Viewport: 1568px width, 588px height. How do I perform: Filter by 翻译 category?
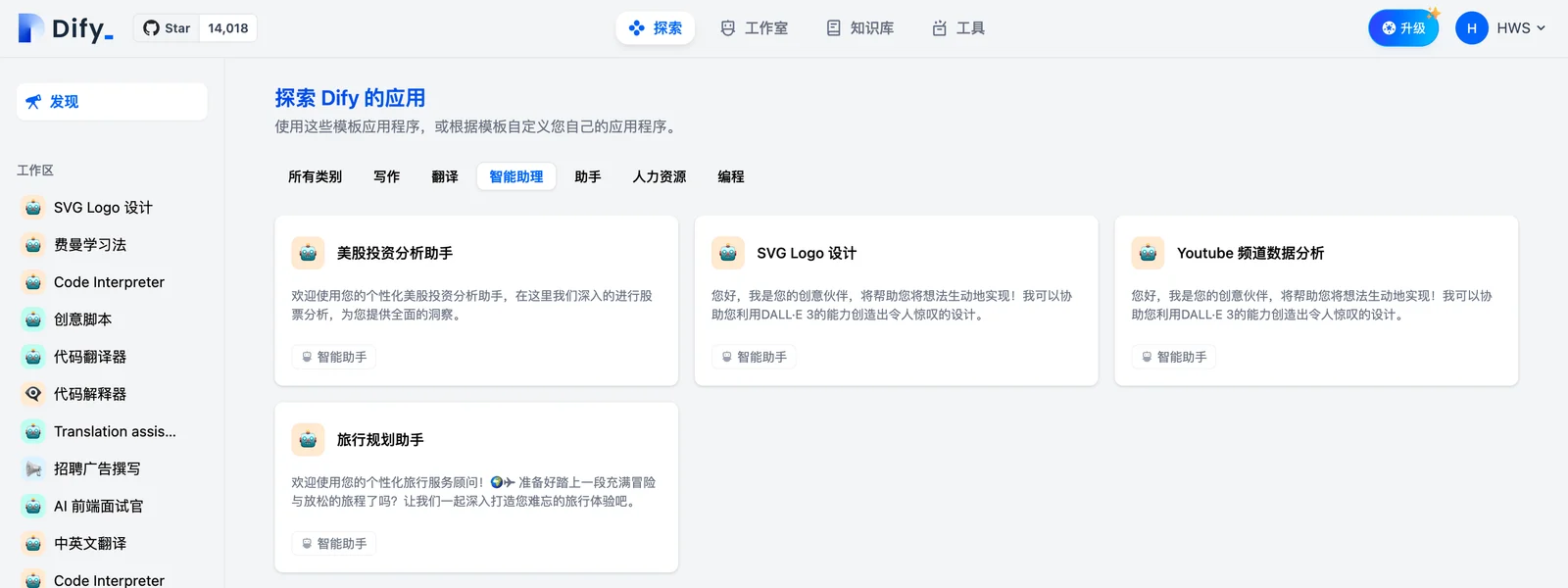pyautogui.click(x=445, y=176)
